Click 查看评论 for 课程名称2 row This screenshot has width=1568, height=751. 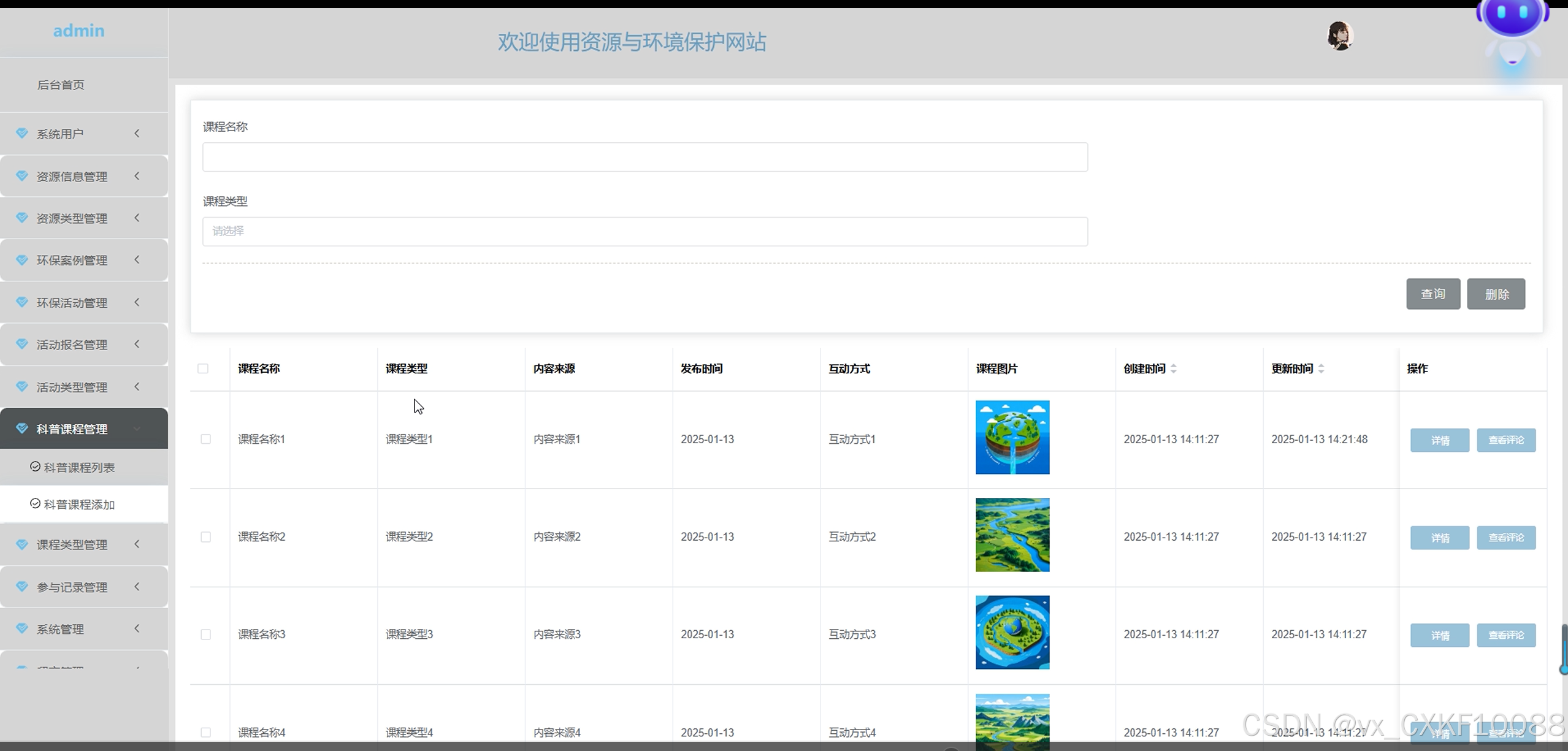1505,538
